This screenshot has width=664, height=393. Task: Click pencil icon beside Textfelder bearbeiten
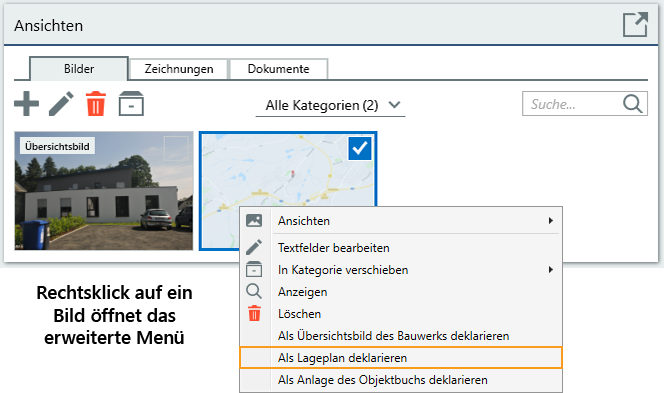(x=254, y=247)
